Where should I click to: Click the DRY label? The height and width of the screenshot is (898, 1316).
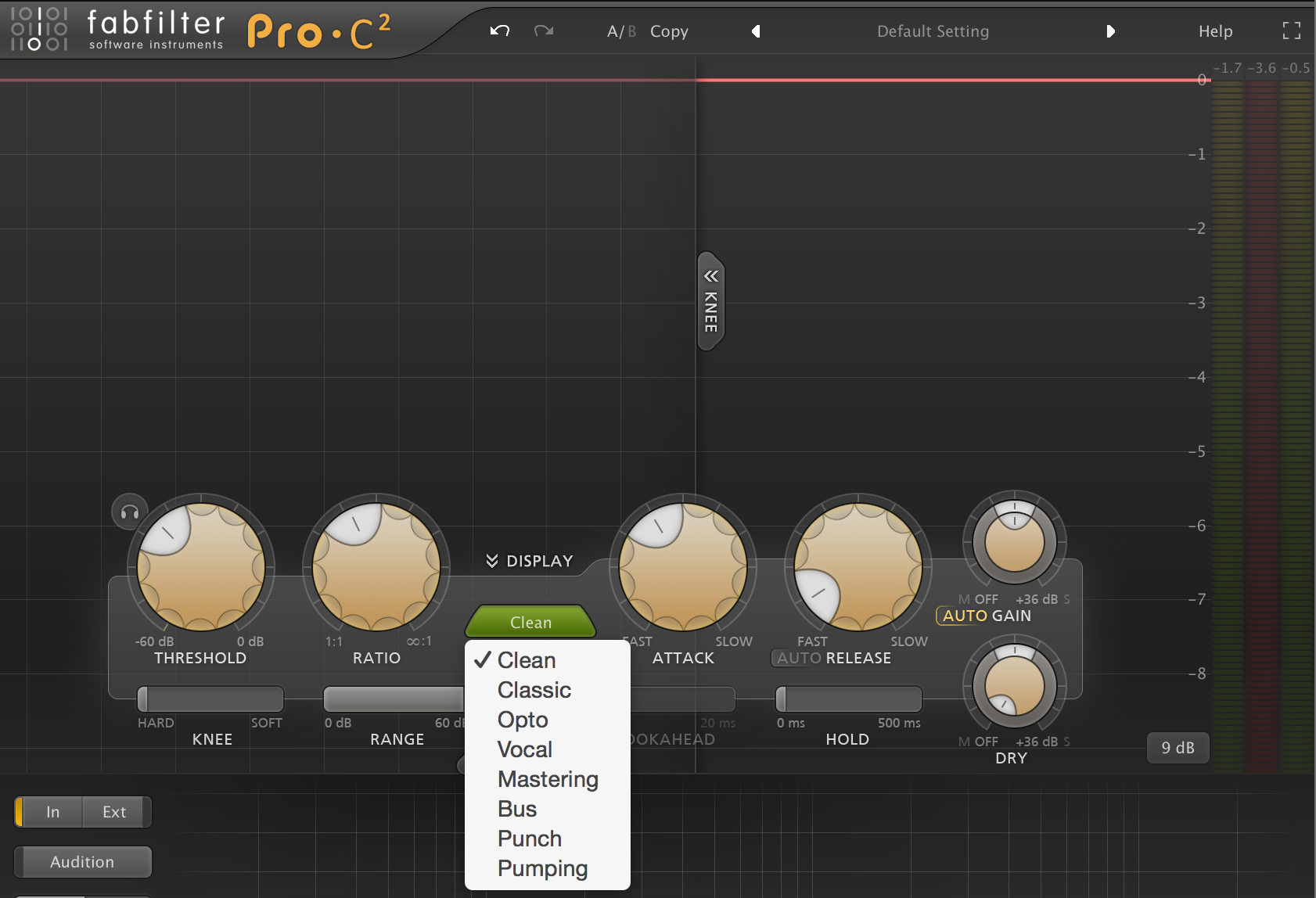coord(1011,758)
